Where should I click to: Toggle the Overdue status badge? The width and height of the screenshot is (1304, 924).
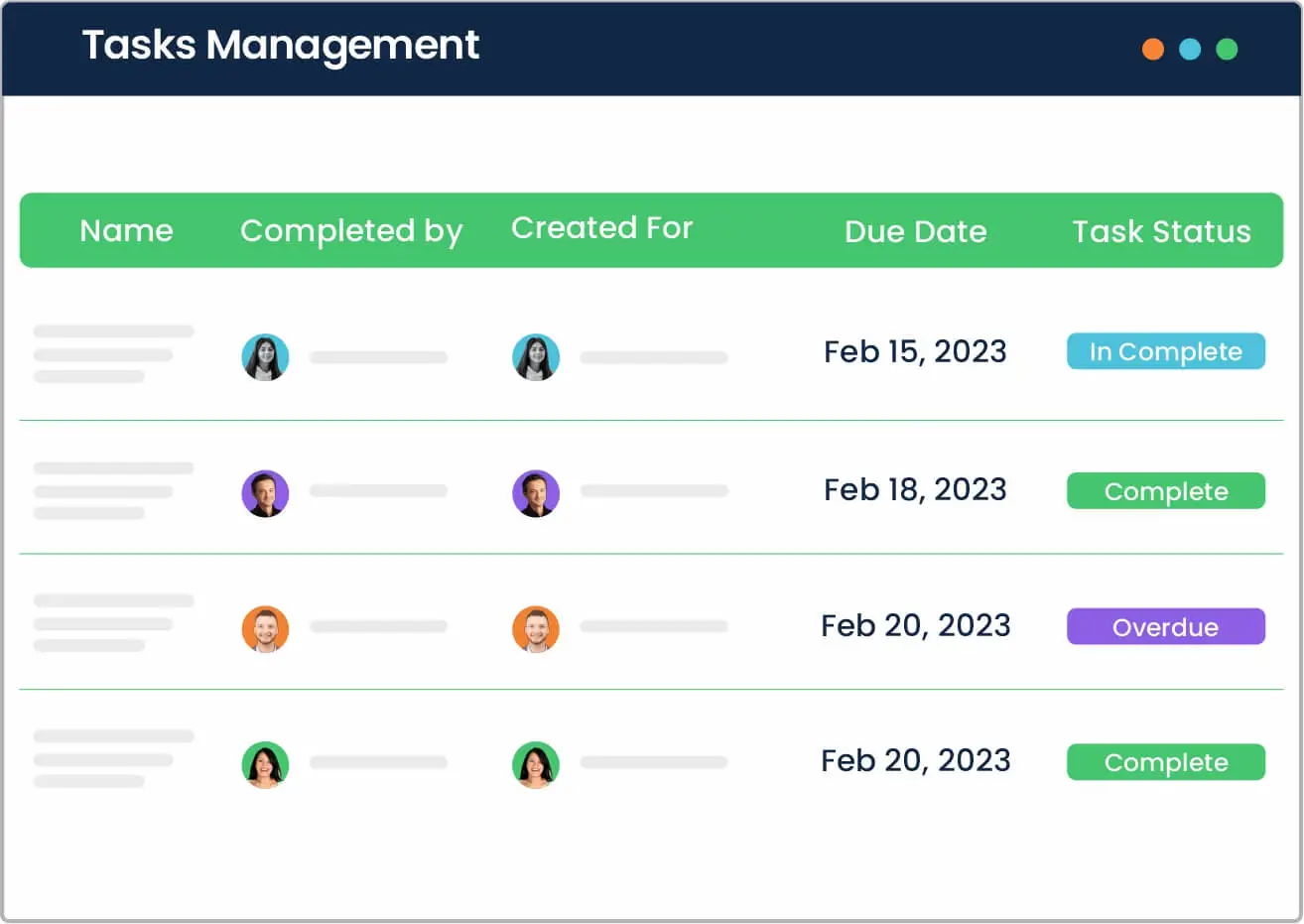(1165, 626)
